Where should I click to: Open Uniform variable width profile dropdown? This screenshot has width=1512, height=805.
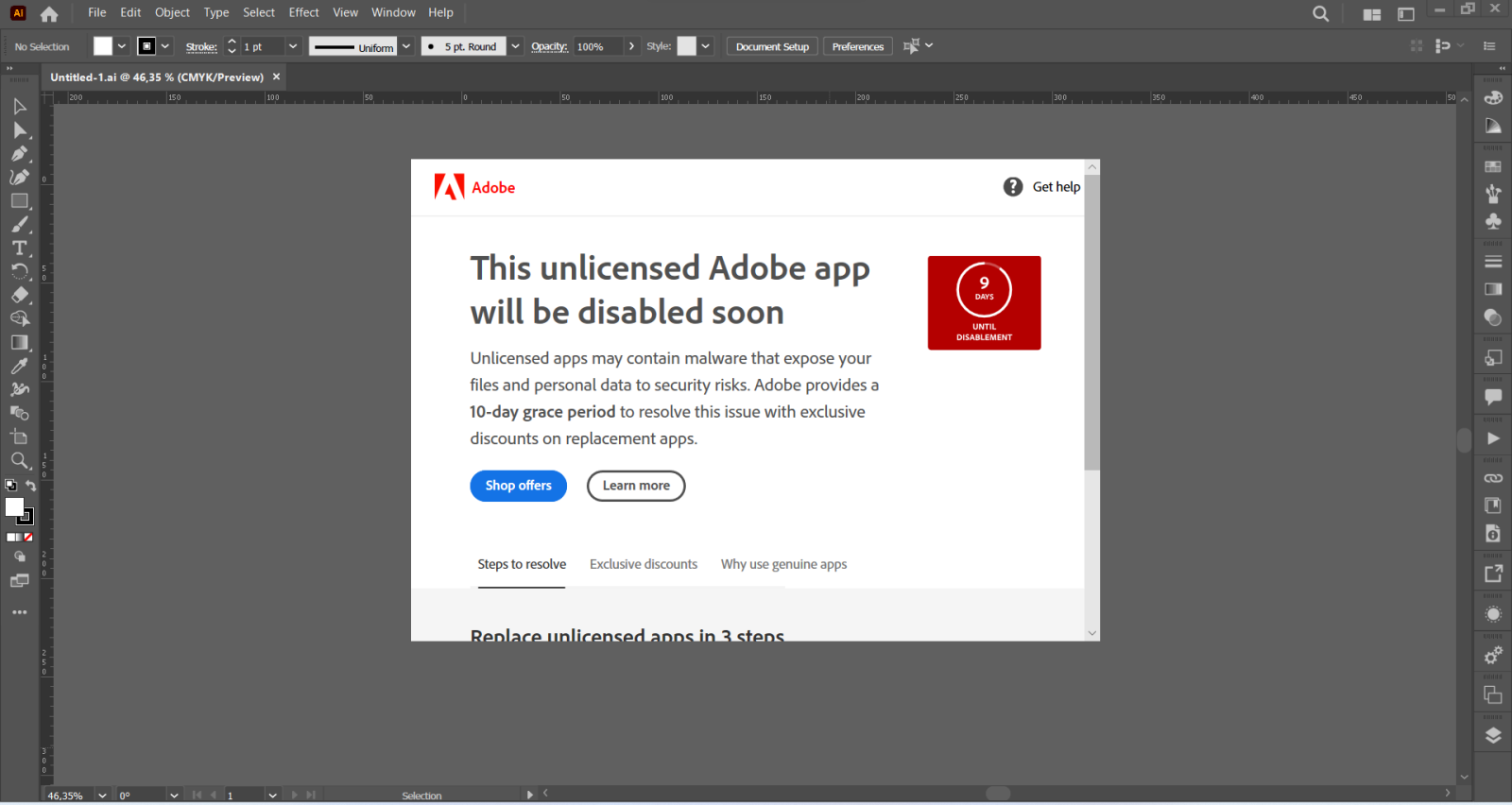pyautogui.click(x=406, y=46)
